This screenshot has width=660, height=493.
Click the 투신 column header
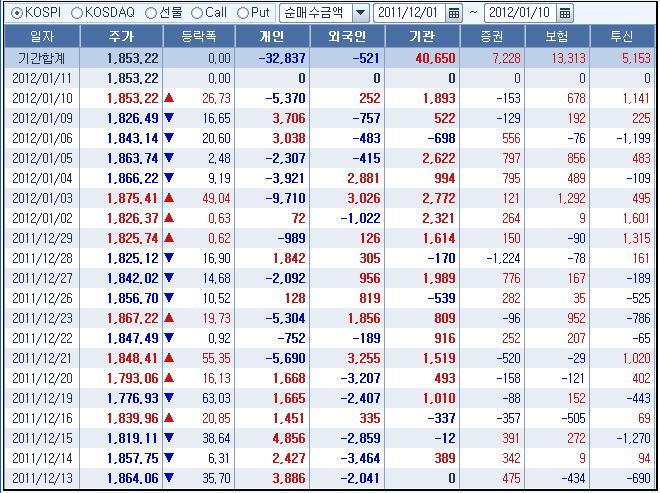click(622, 36)
